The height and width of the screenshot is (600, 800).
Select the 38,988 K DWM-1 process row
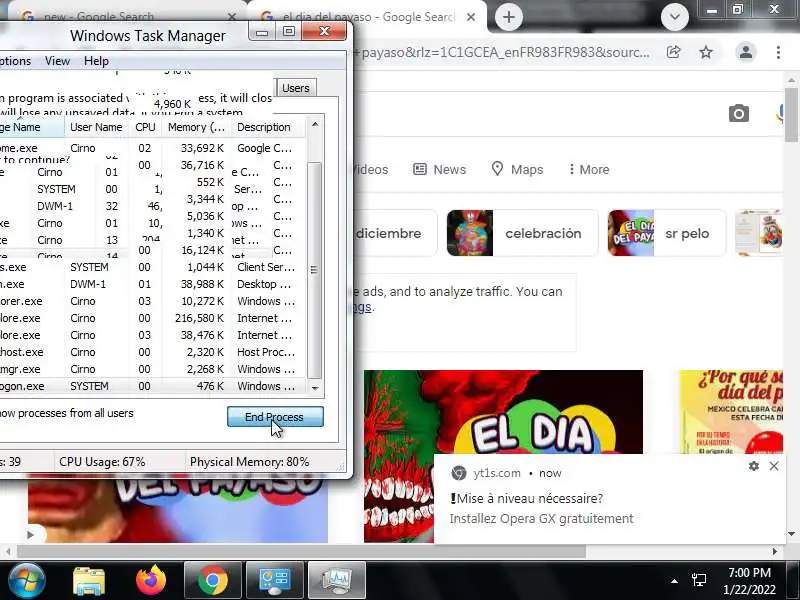point(153,284)
